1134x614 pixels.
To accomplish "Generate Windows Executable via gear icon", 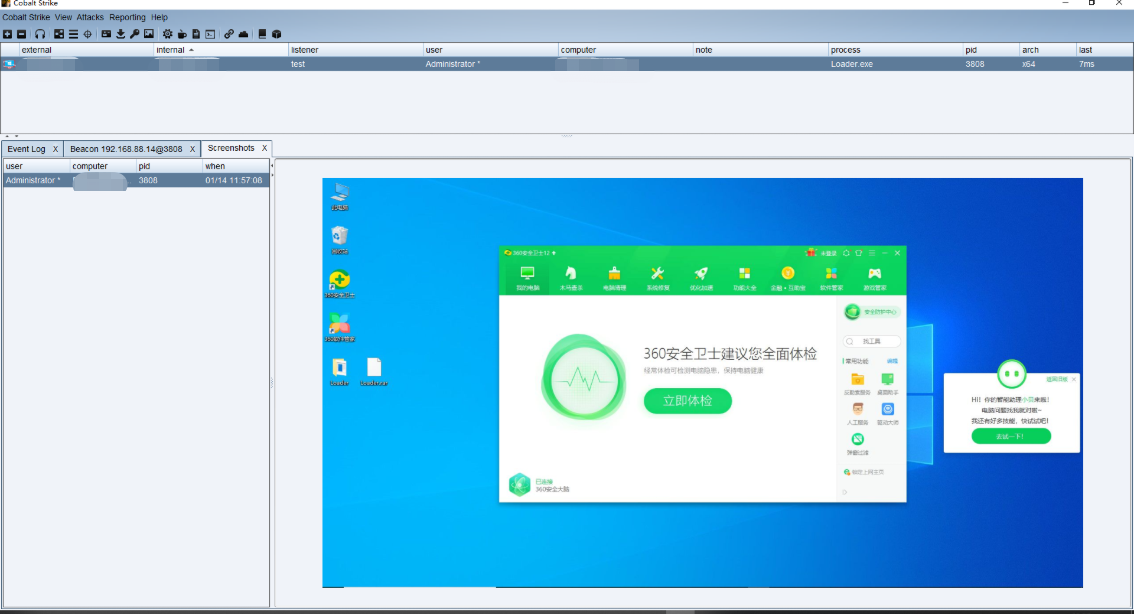I will pos(168,34).
